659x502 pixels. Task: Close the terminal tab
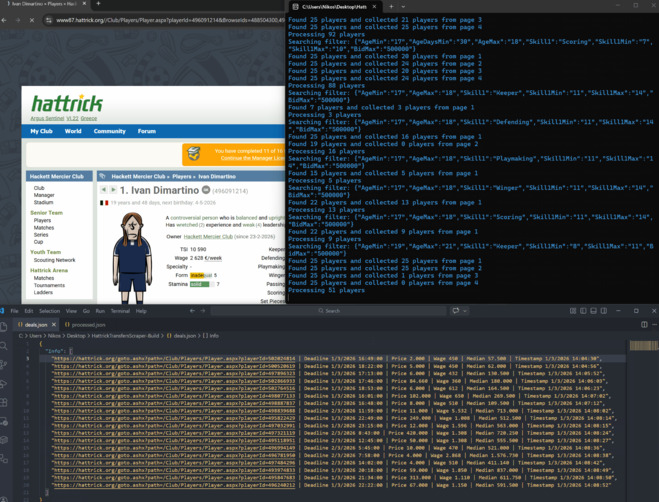click(x=374, y=6)
